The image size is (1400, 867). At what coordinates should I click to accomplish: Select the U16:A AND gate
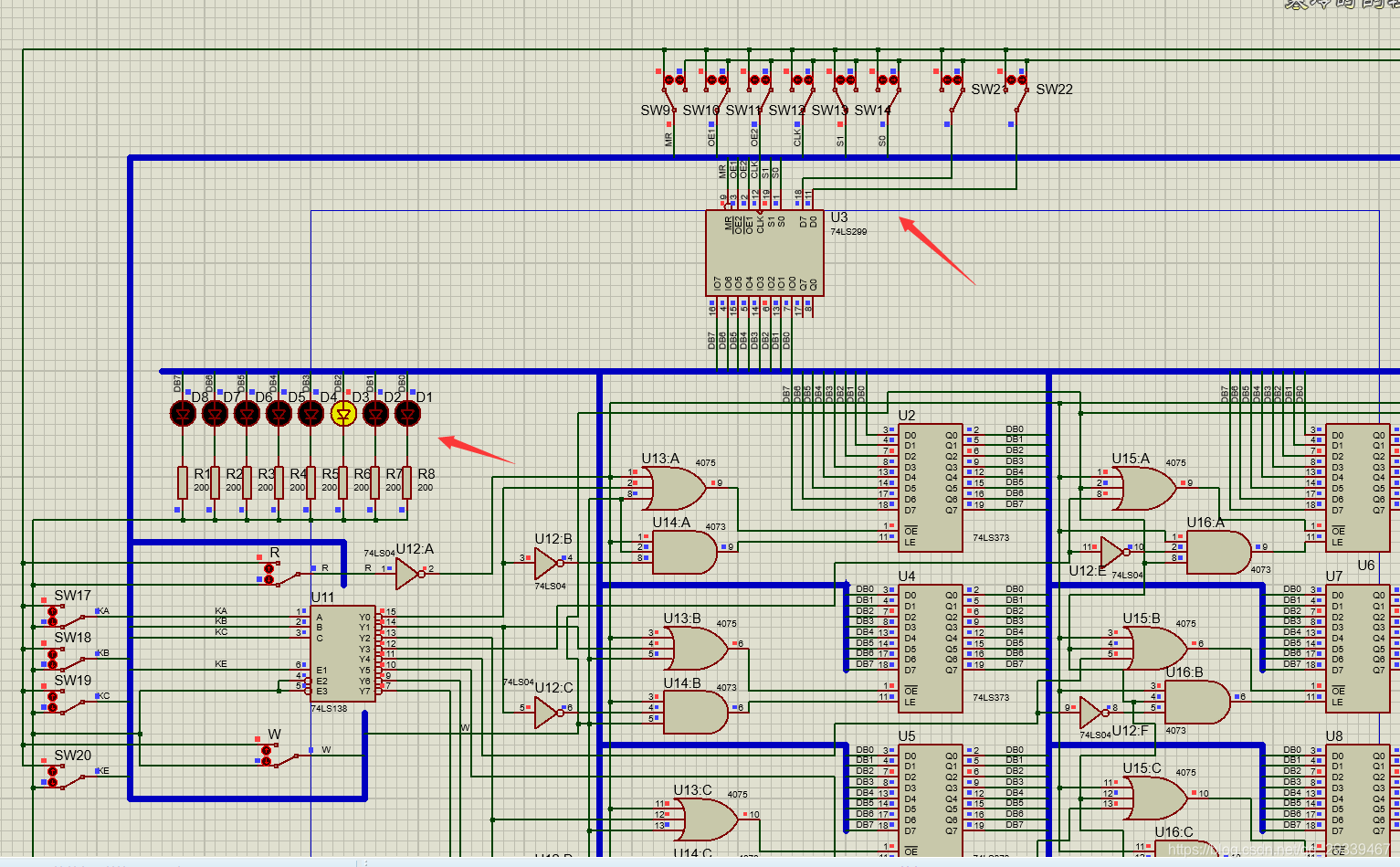coord(1219,552)
